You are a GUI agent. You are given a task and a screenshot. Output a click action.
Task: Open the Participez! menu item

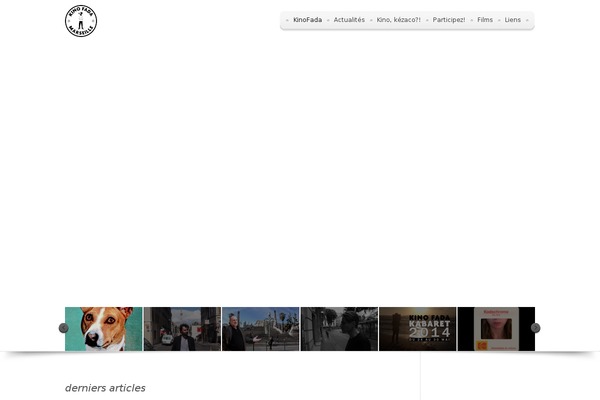click(449, 20)
